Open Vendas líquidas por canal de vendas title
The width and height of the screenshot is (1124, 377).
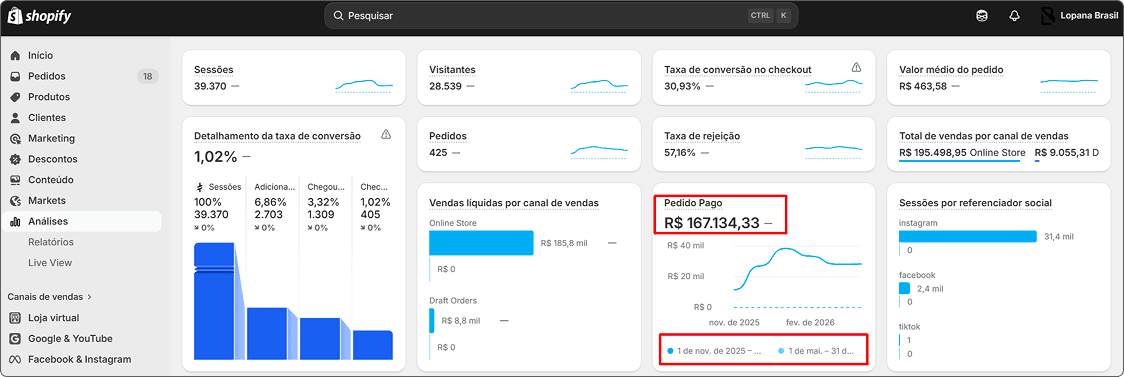coord(514,203)
